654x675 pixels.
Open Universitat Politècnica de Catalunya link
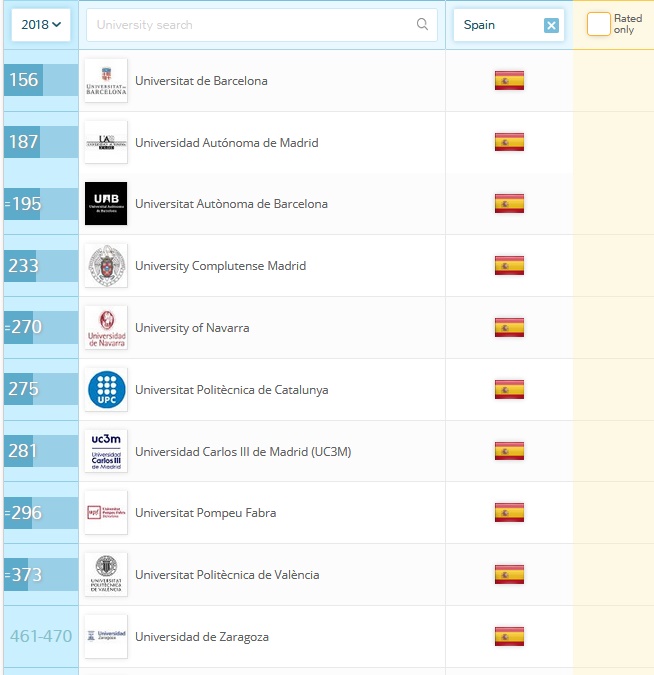point(232,390)
